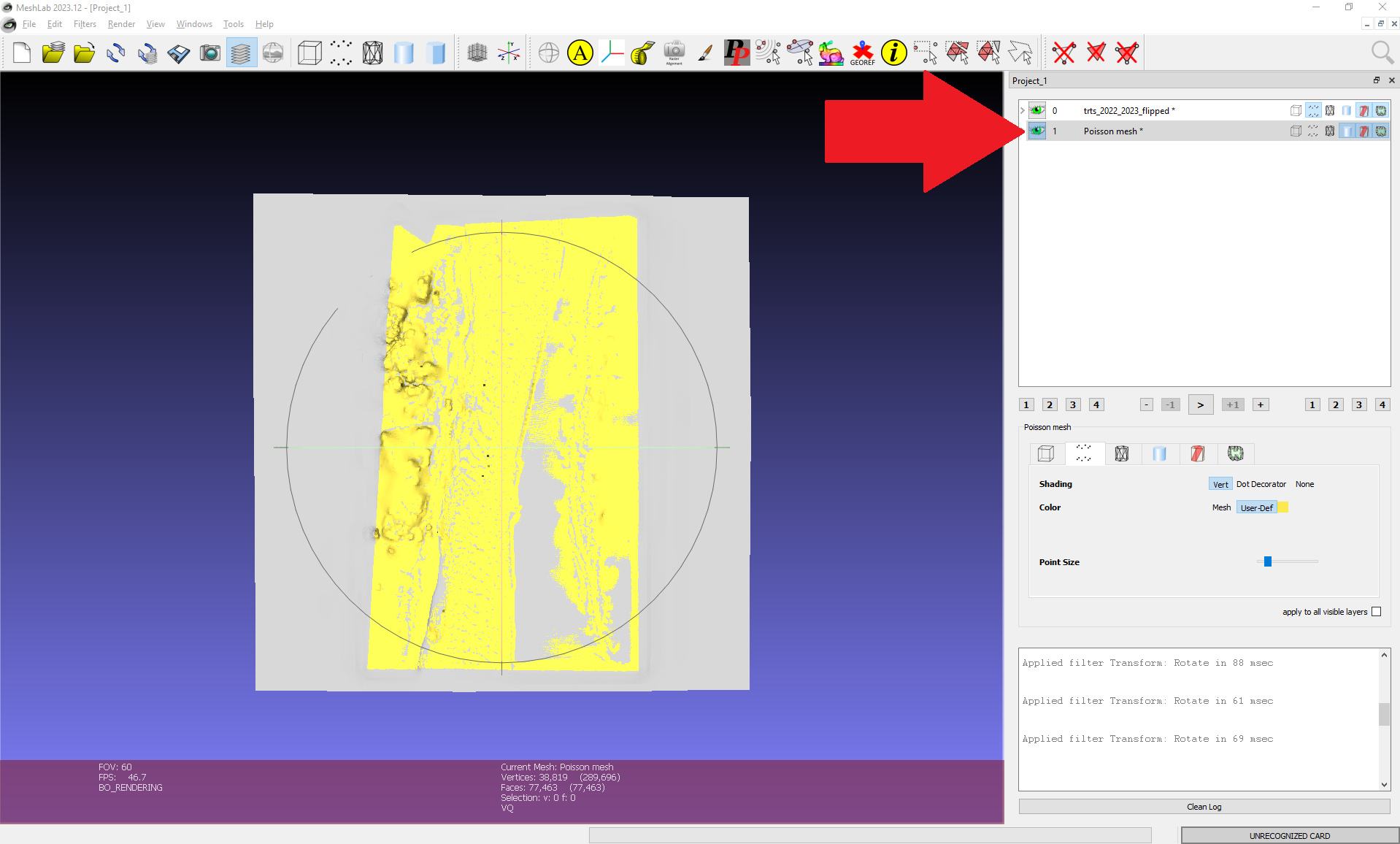
Task: Select 'User-Def' color option
Action: tap(1256, 507)
